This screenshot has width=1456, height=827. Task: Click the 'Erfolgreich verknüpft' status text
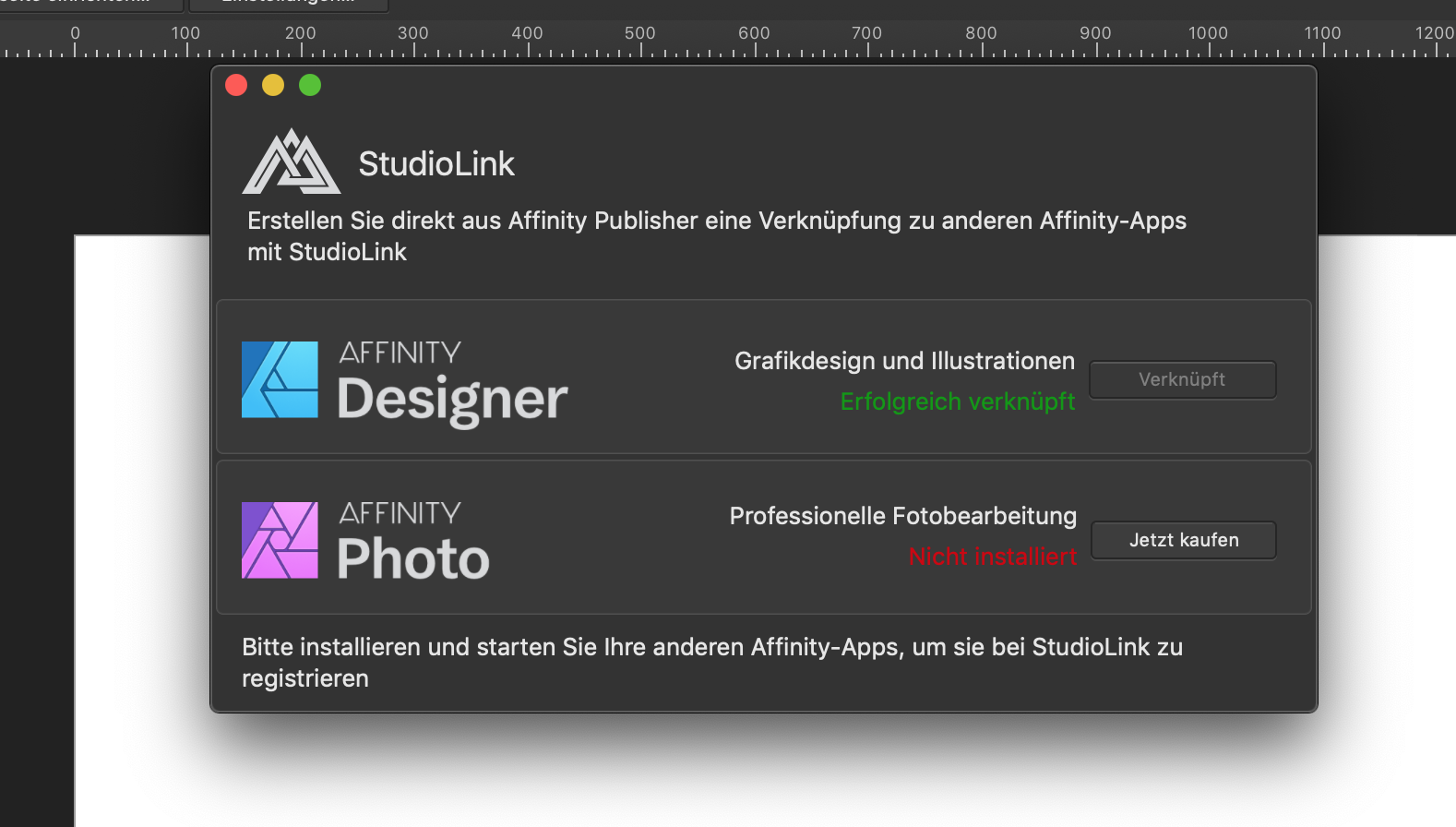tap(958, 402)
